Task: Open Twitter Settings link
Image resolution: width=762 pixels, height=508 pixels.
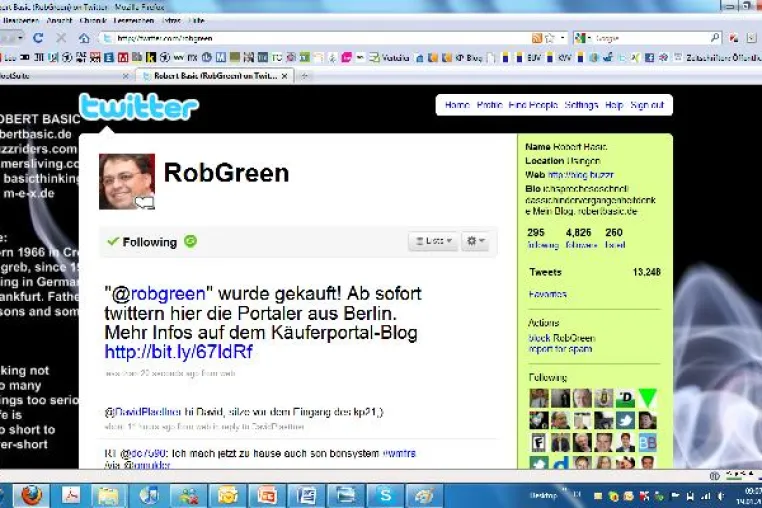Action: click(581, 105)
